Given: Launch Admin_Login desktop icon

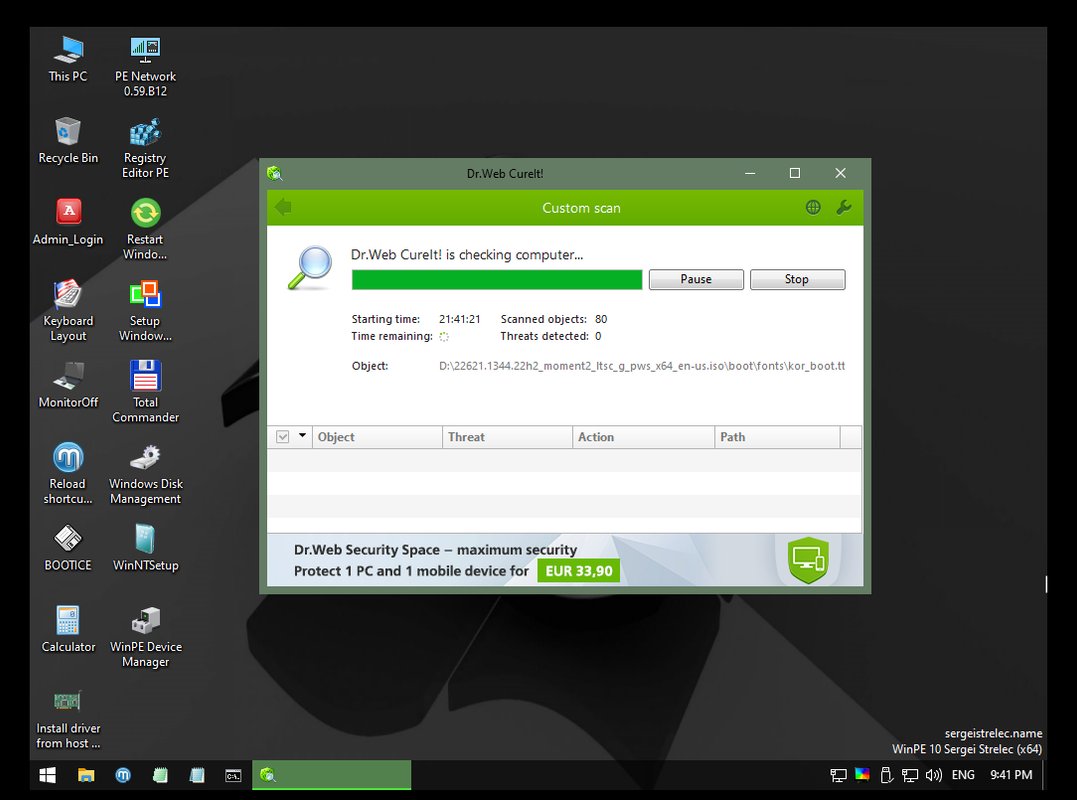Looking at the screenshot, I should tap(68, 222).
